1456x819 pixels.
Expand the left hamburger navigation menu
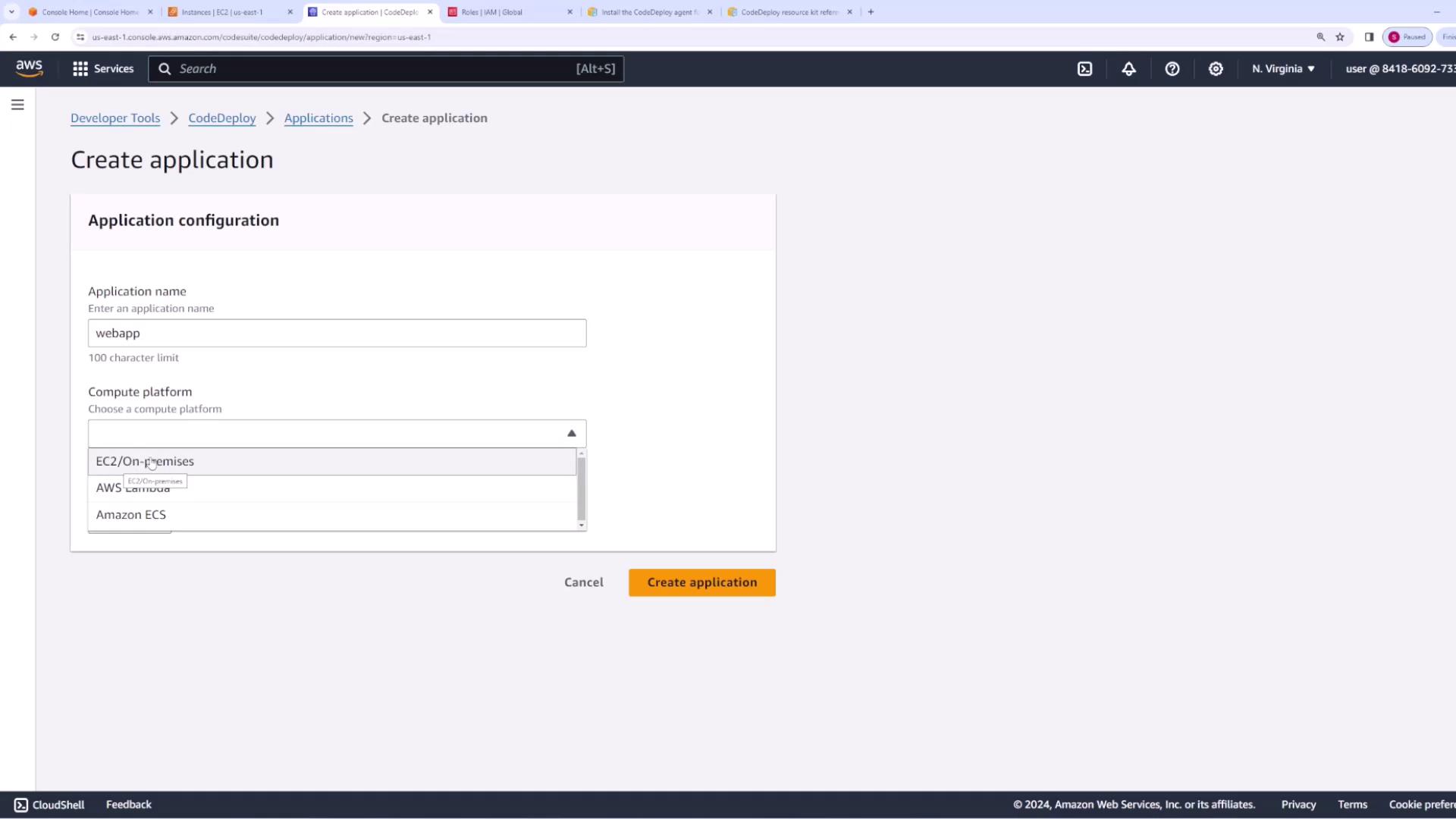pos(17,105)
